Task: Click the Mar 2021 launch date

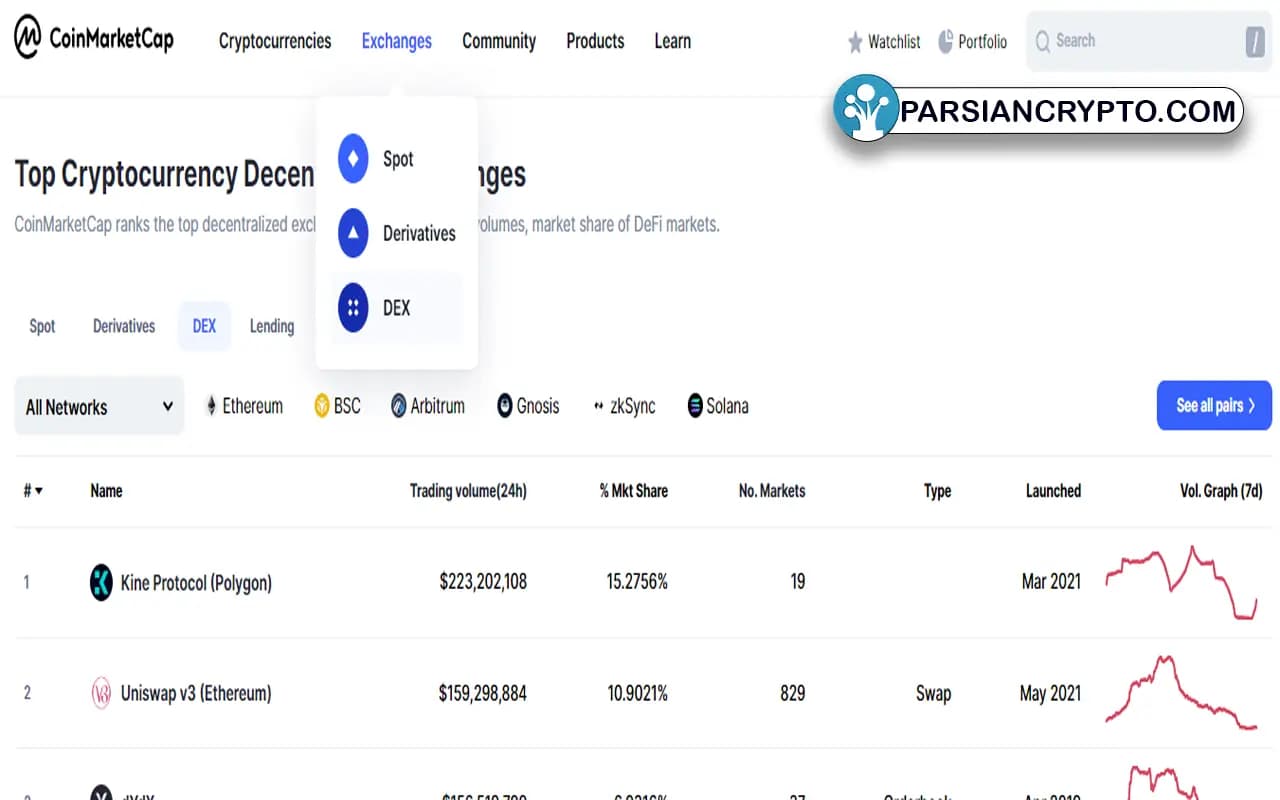Action: pos(1051,582)
